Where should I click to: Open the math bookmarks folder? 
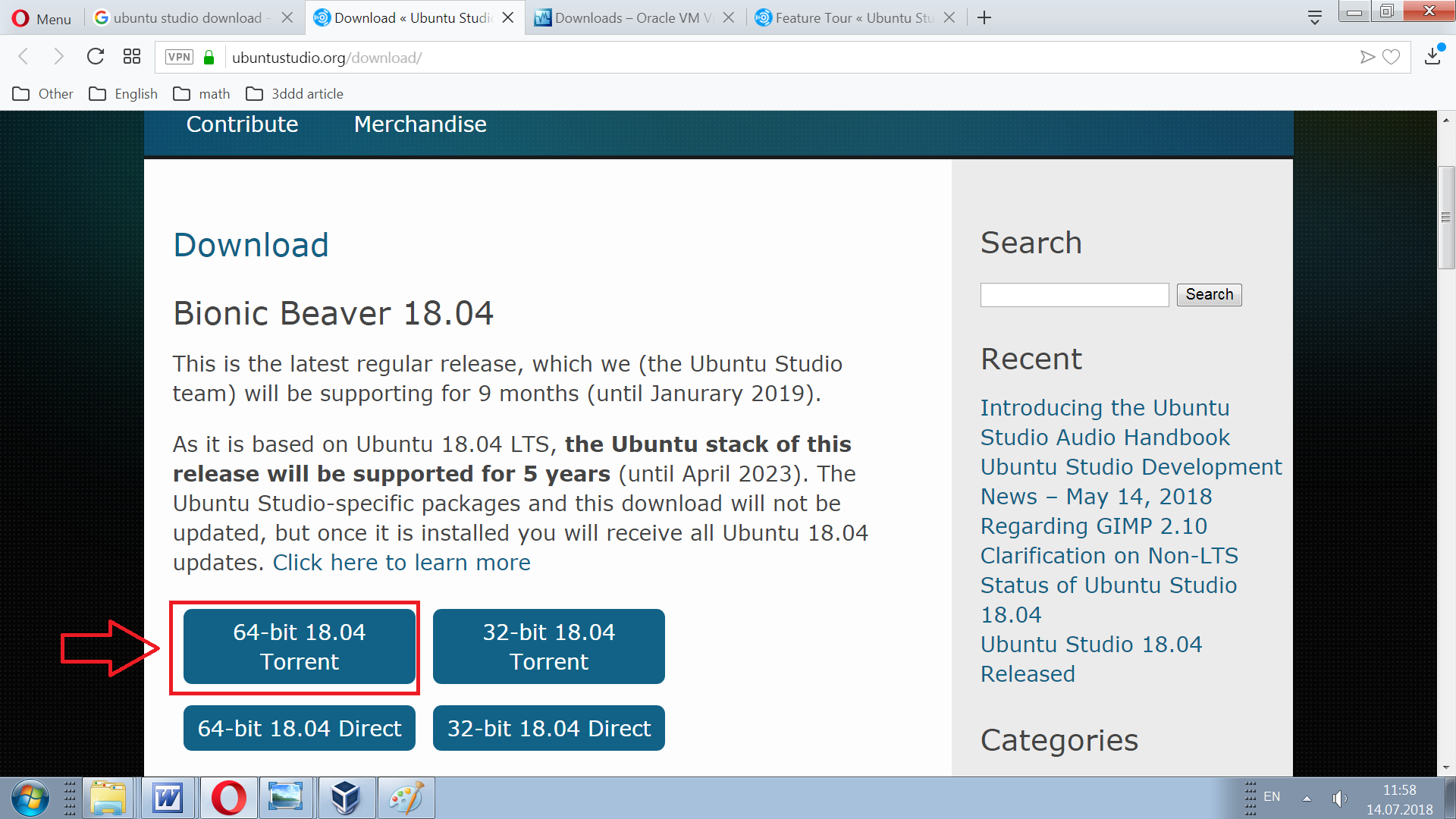(202, 94)
